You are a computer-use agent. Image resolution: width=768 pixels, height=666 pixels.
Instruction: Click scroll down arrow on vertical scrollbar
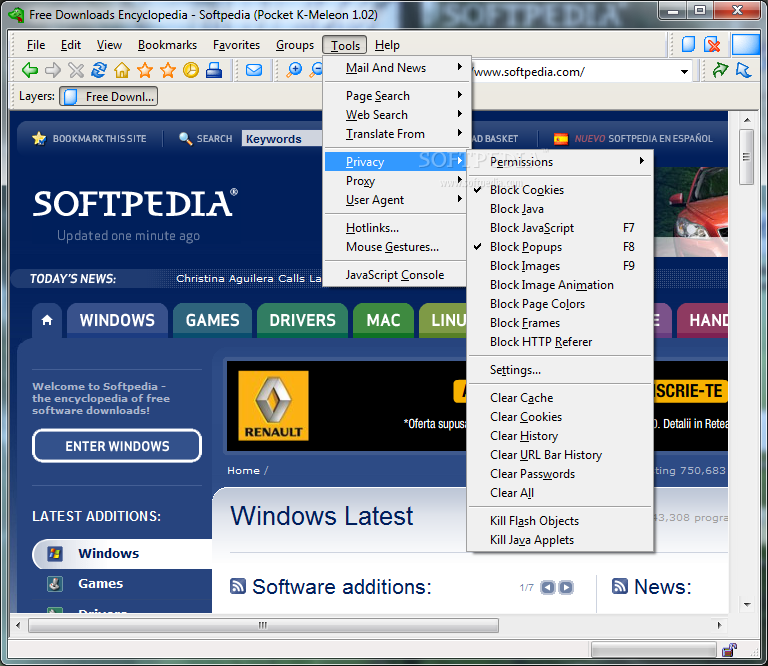tap(747, 605)
